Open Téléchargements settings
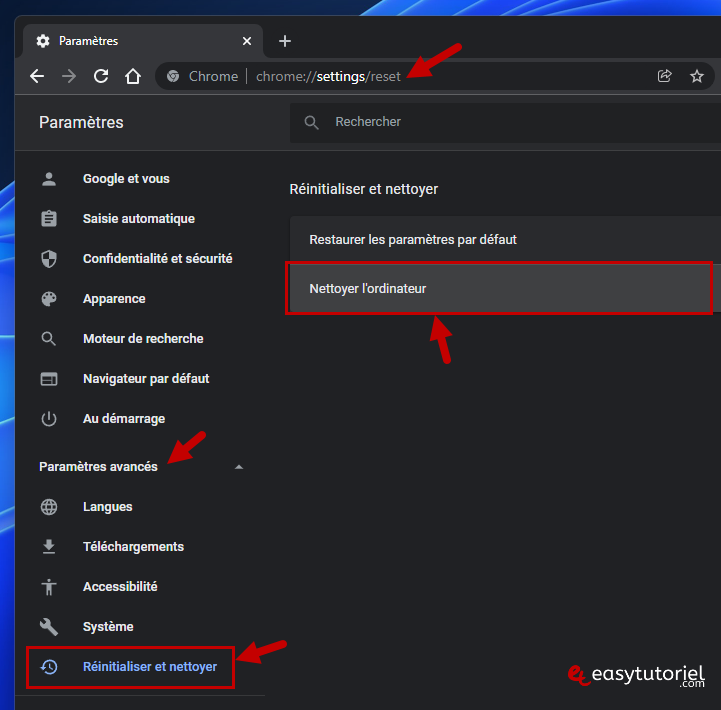The image size is (721, 710). click(x=133, y=547)
